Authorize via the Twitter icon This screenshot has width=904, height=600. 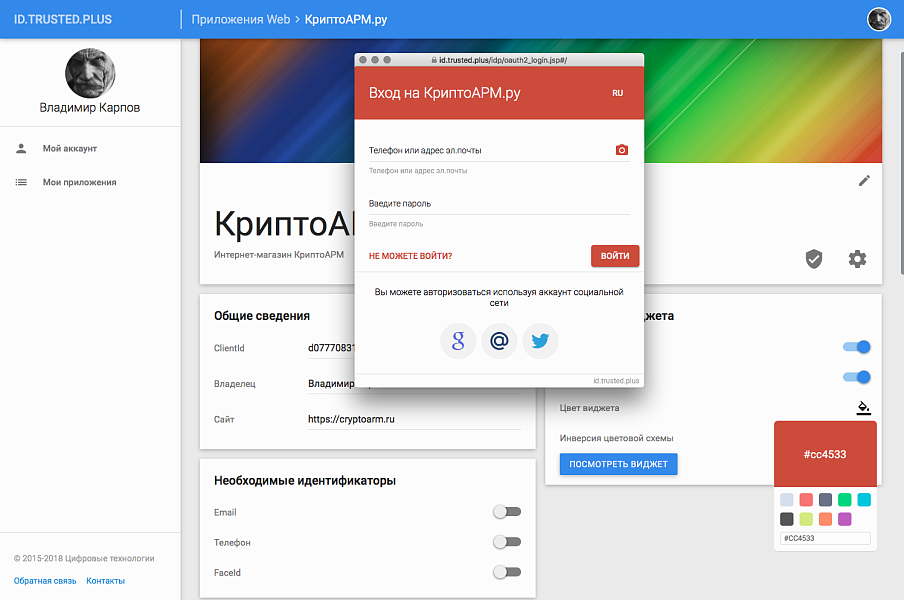click(x=540, y=340)
